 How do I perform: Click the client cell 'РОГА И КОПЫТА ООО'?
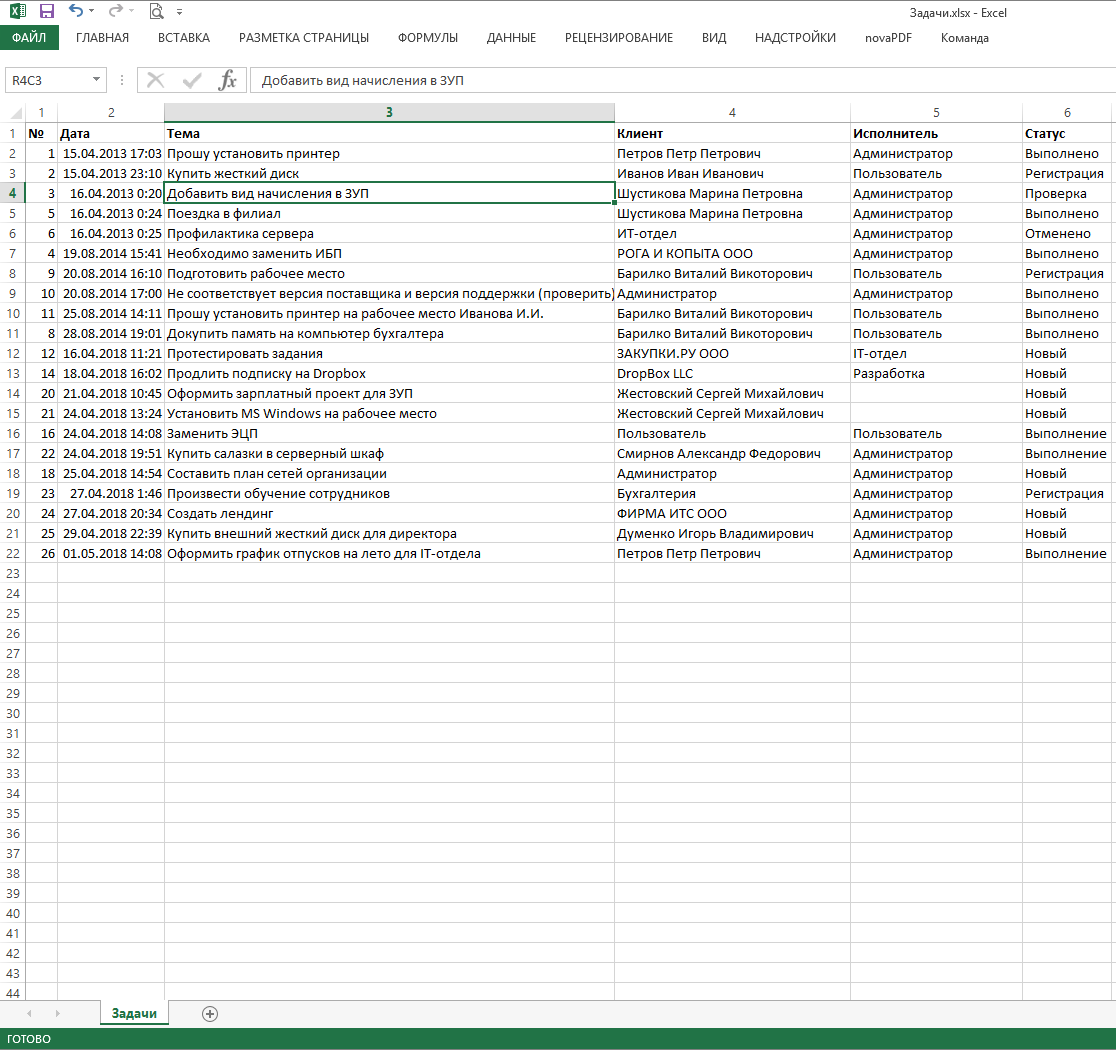[x=732, y=253]
